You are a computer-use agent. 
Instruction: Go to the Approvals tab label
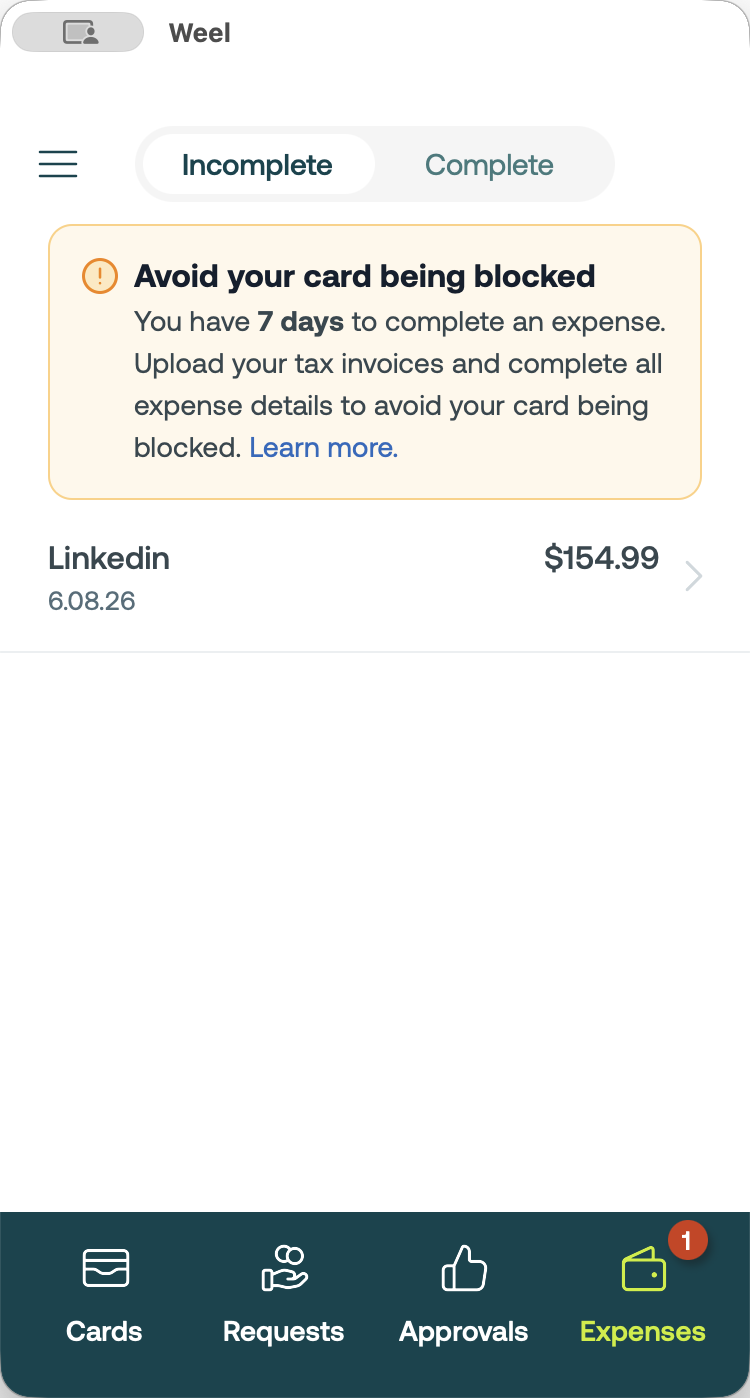pos(464,1332)
